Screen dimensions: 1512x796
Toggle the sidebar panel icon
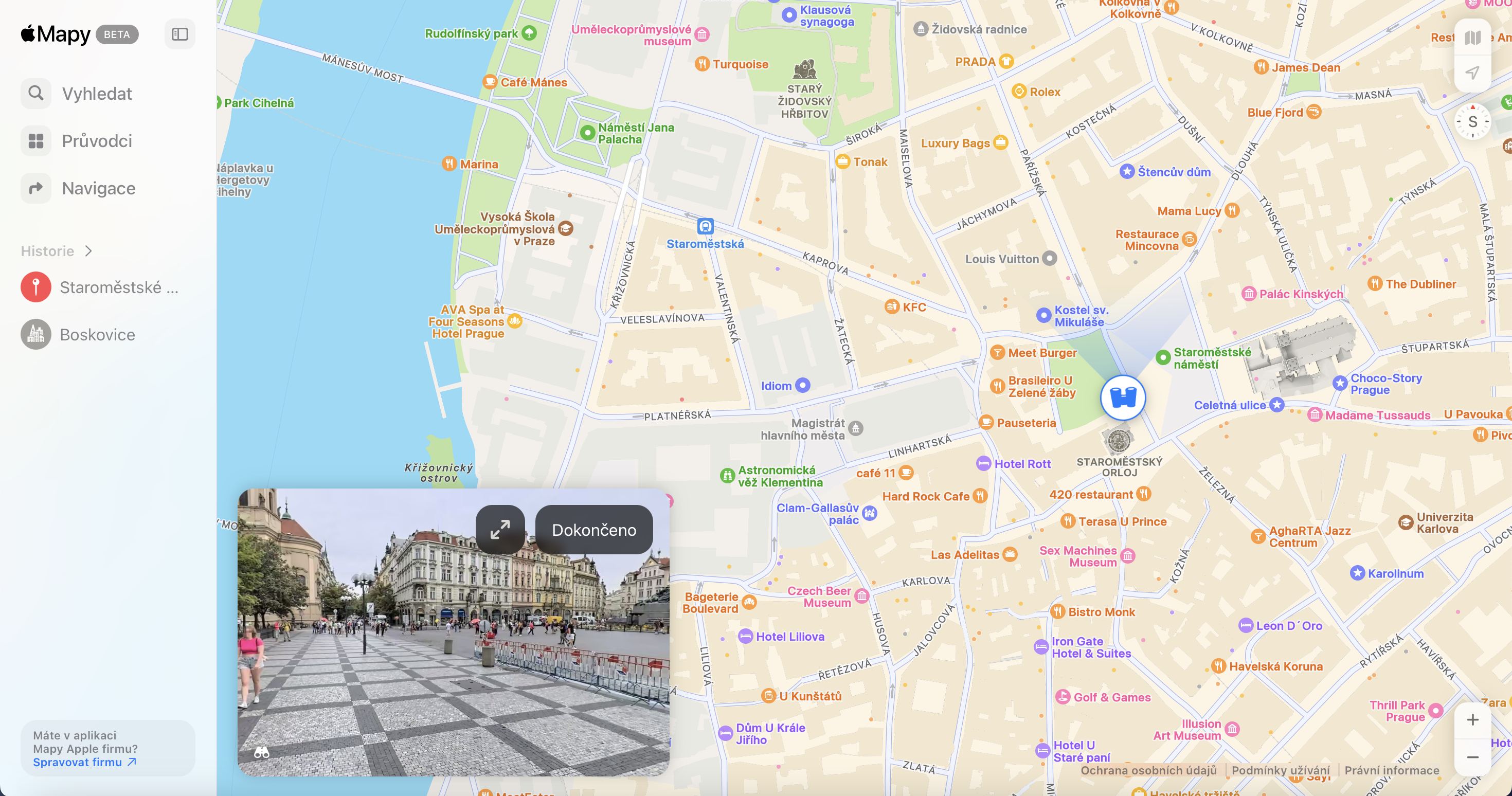point(179,34)
